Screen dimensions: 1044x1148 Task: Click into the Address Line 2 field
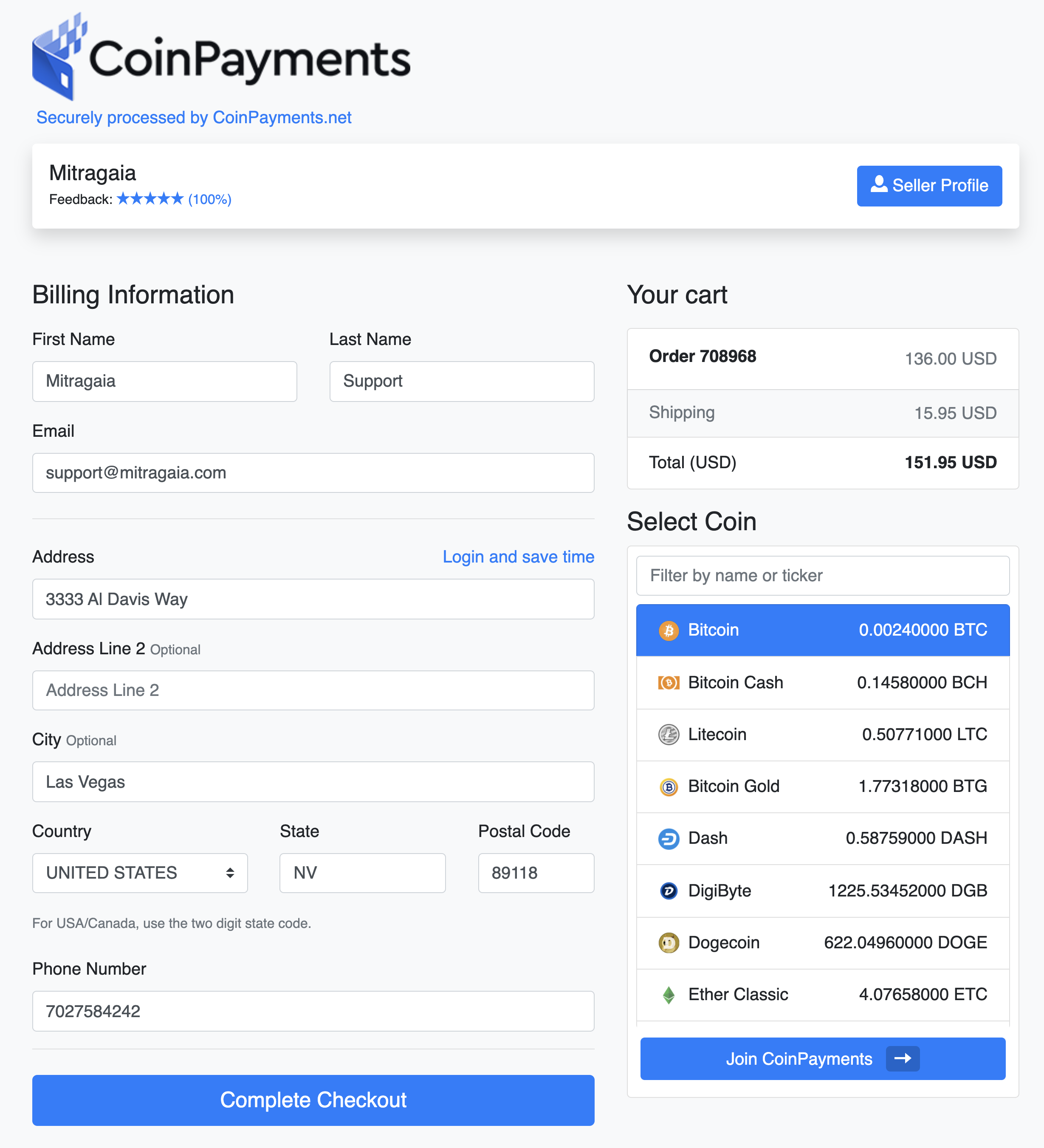tap(313, 690)
